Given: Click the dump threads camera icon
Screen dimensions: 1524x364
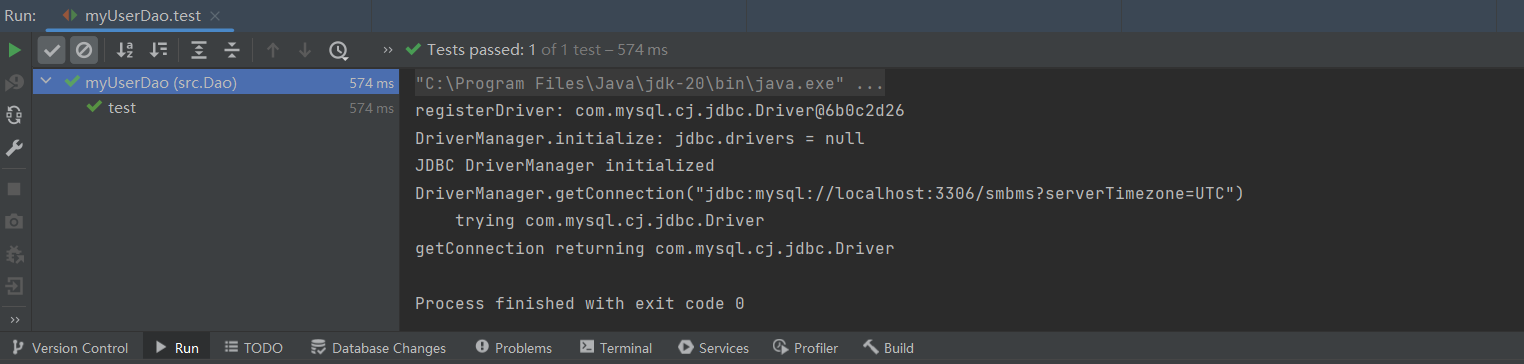Looking at the screenshot, I should pyautogui.click(x=14, y=221).
